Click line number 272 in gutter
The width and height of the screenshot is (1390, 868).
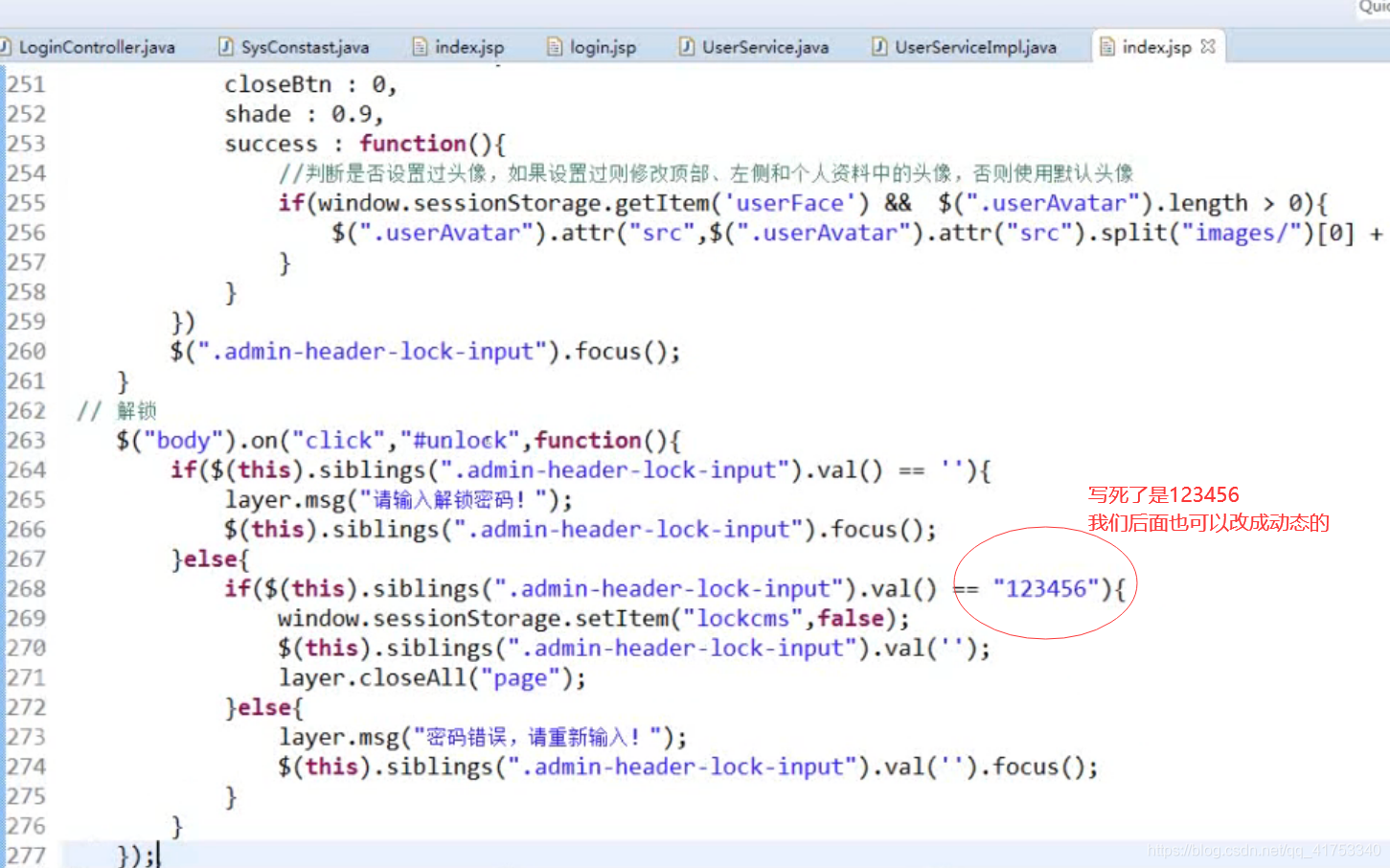(x=27, y=708)
